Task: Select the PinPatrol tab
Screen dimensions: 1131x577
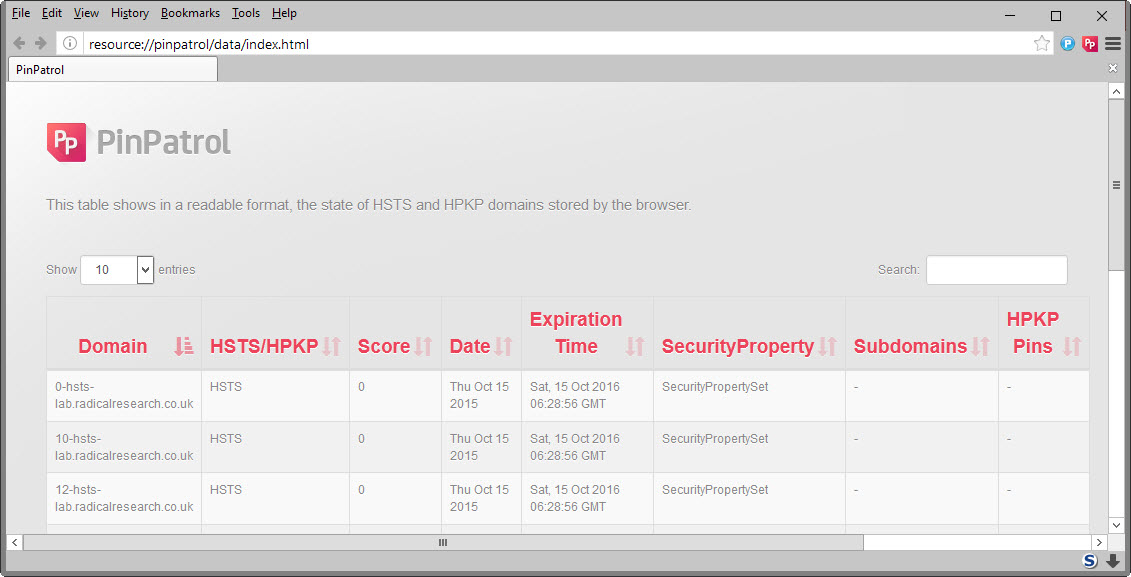Action: 113,69
